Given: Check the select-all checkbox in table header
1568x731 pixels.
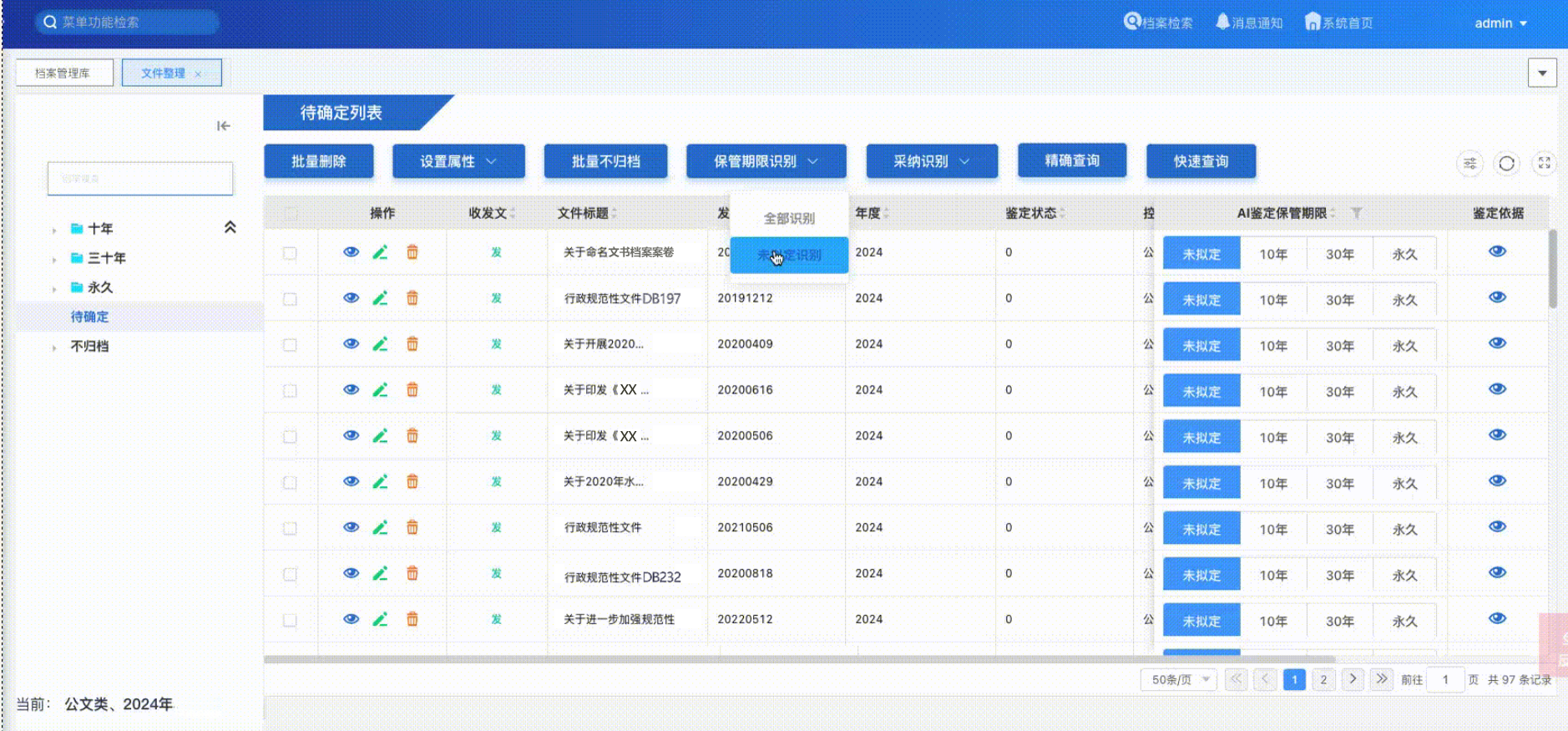Looking at the screenshot, I should pyautogui.click(x=290, y=214).
